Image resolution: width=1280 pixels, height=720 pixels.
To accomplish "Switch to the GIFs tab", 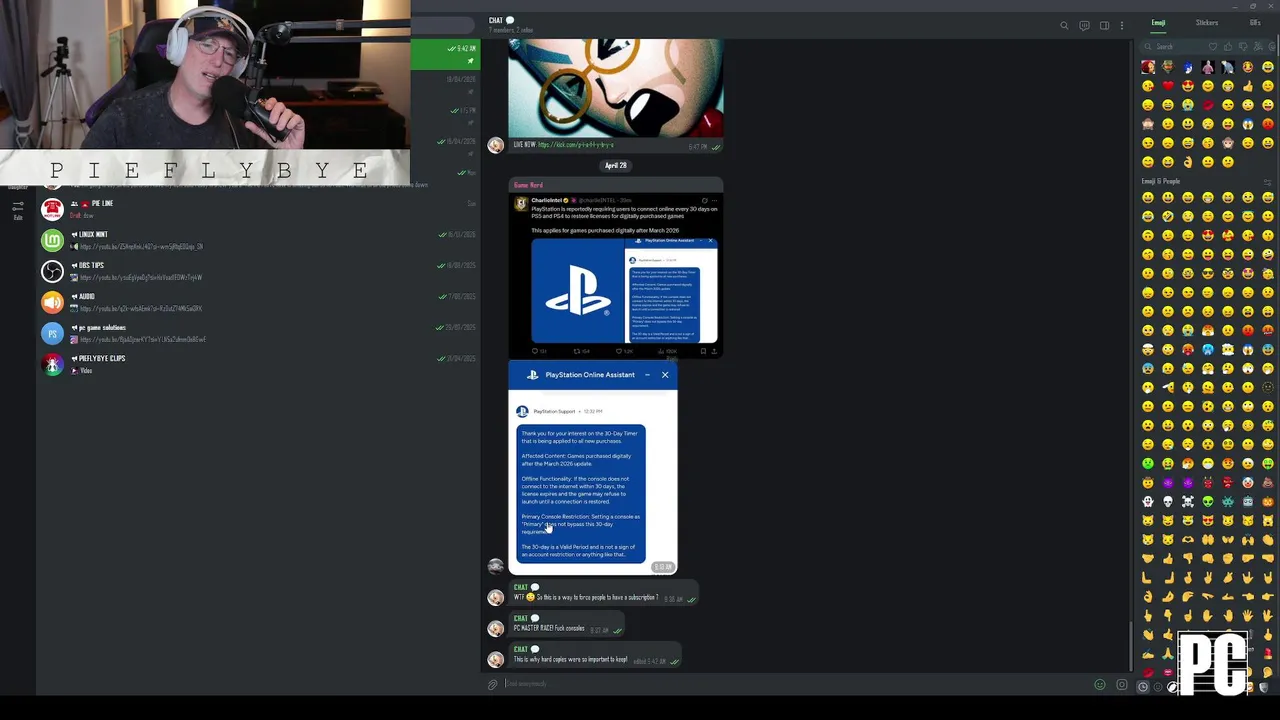I will 1255,23.
